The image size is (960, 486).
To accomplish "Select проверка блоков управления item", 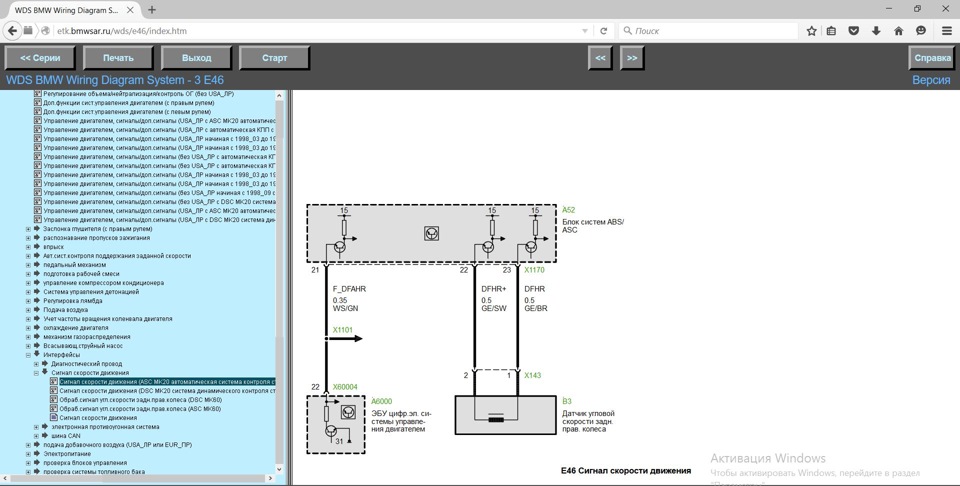I will click(x=85, y=463).
